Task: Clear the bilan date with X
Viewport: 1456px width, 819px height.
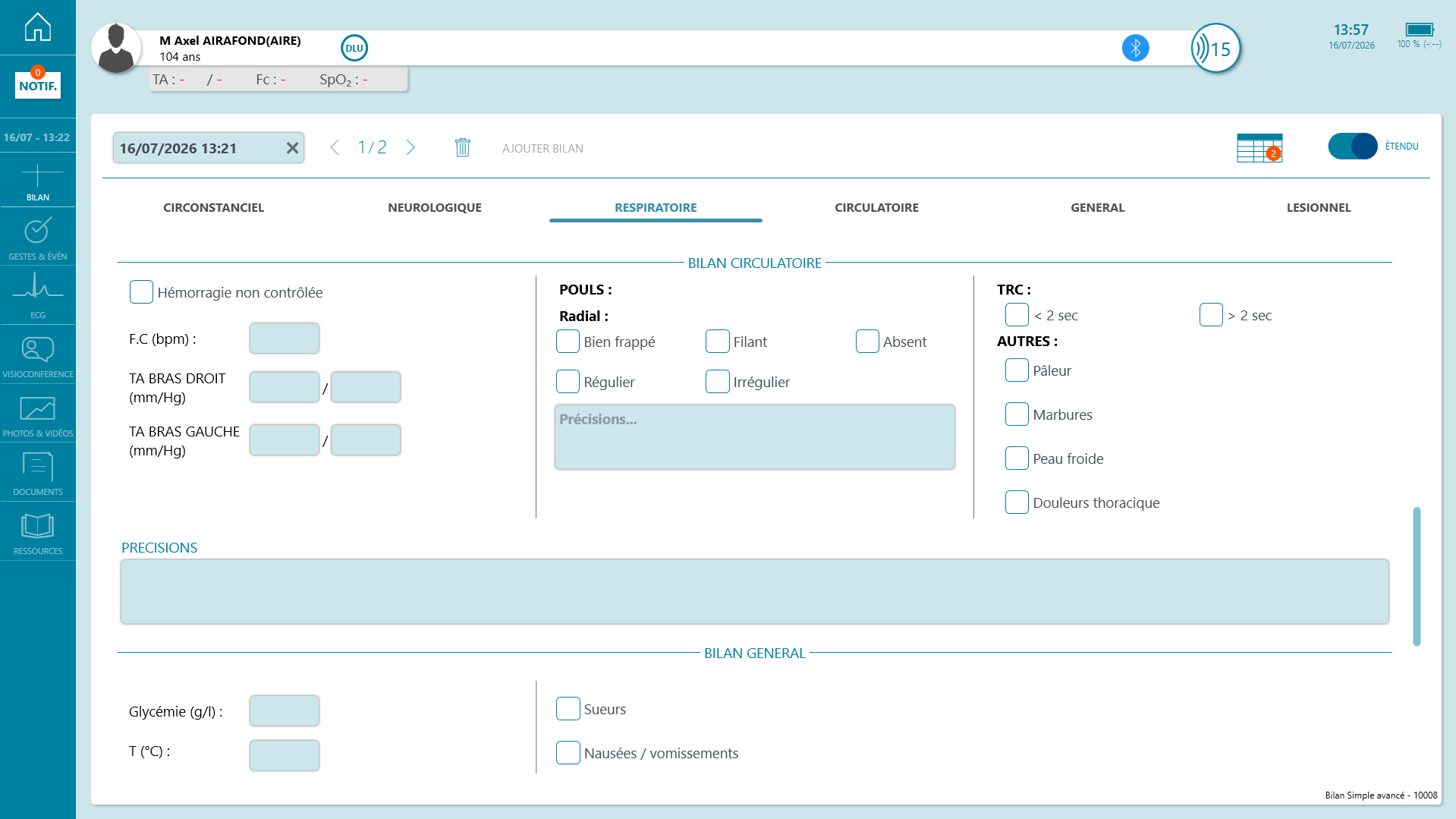Action: point(292,148)
